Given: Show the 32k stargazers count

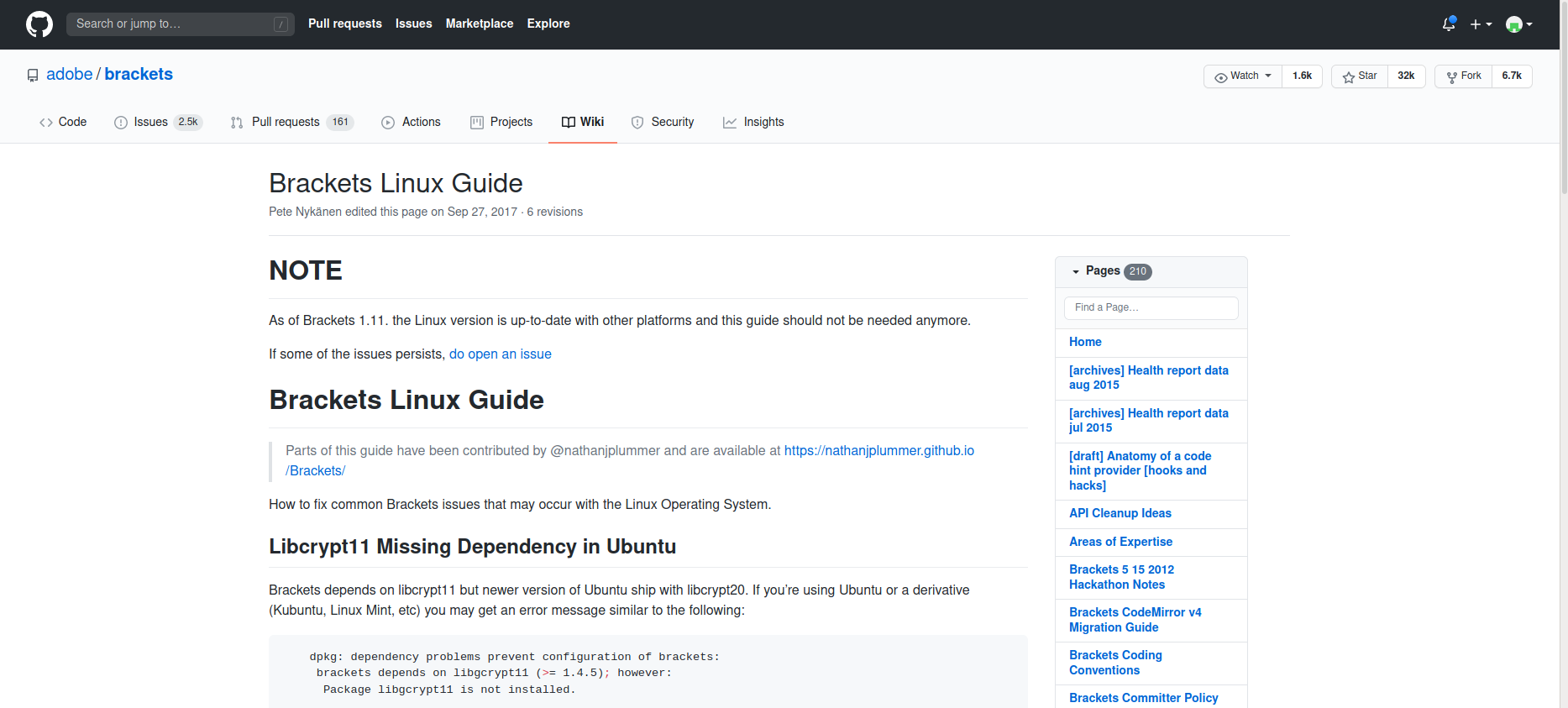Looking at the screenshot, I should [x=1407, y=76].
